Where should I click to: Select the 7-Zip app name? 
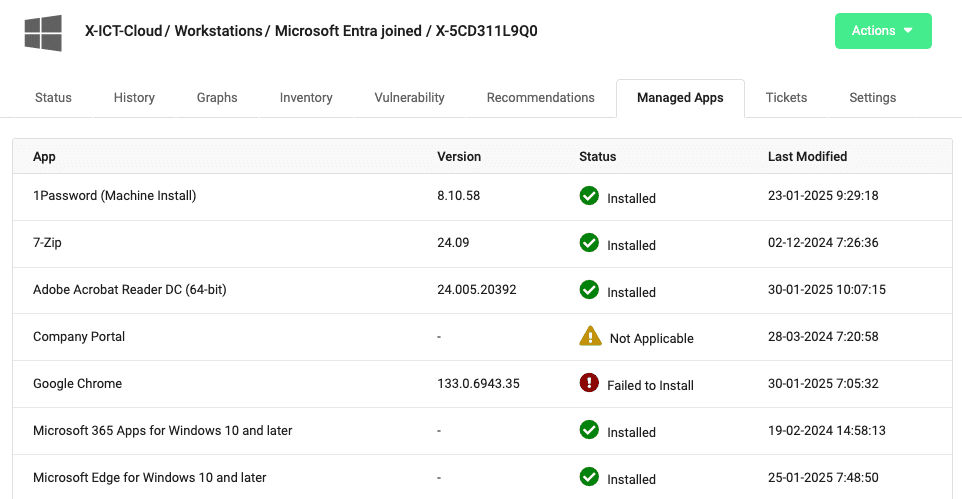click(x=47, y=242)
